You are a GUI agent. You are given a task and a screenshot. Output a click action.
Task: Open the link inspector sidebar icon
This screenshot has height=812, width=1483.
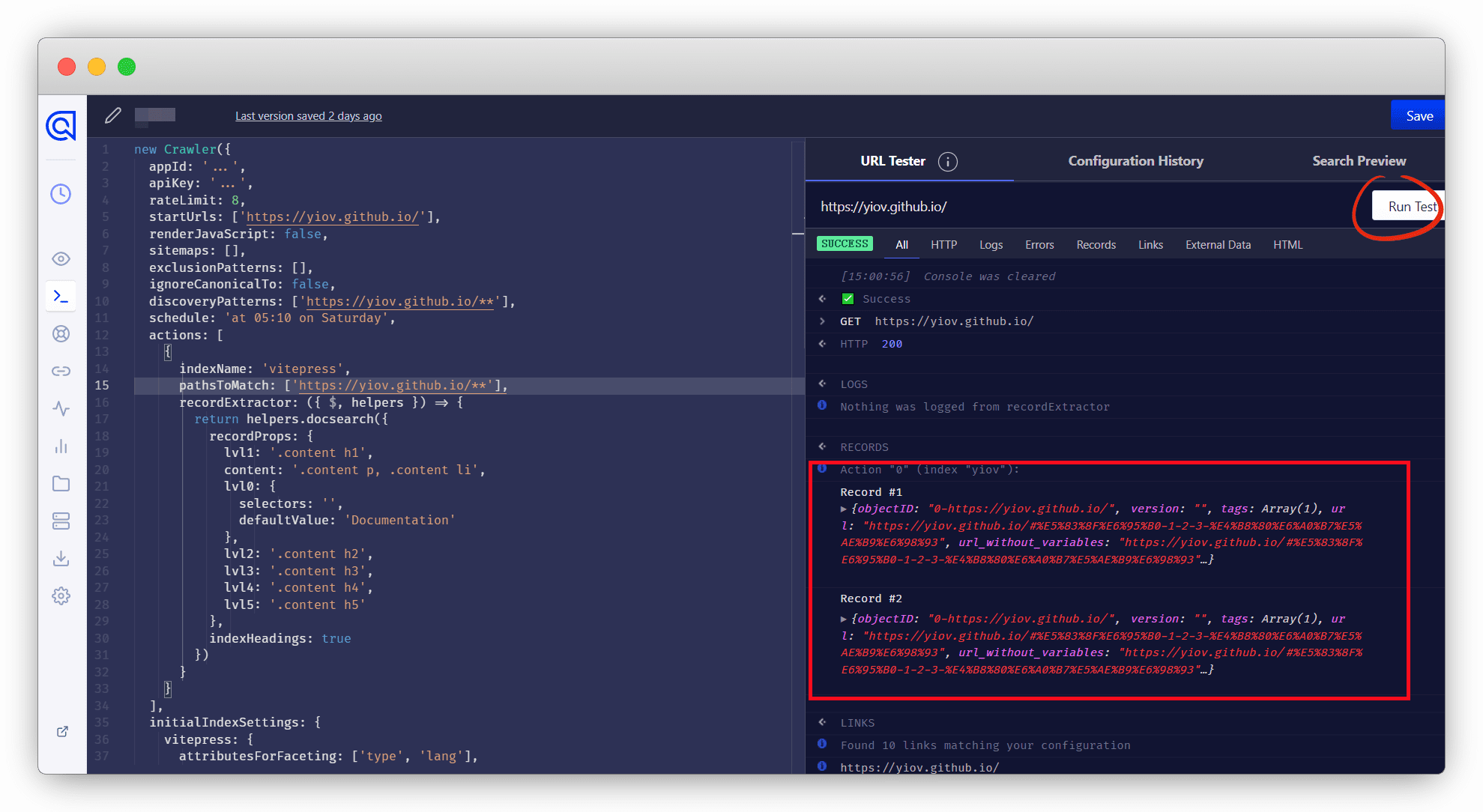click(61, 371)
